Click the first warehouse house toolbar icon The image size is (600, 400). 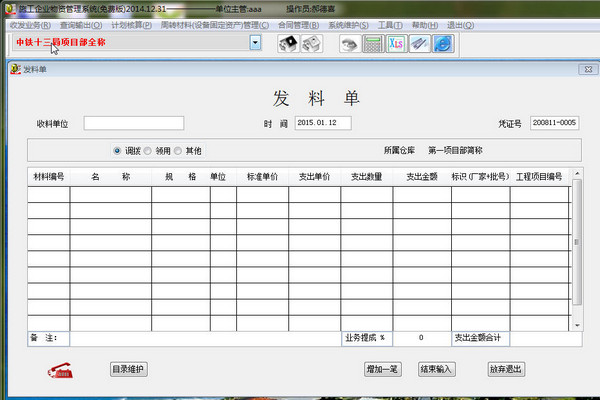[288, 44]
